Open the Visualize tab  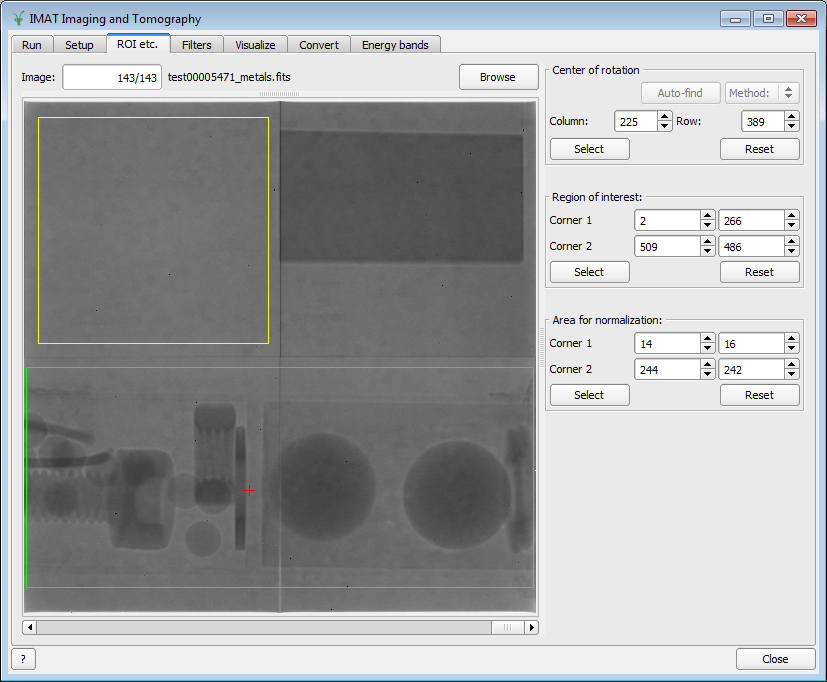(x=255, y=44)
